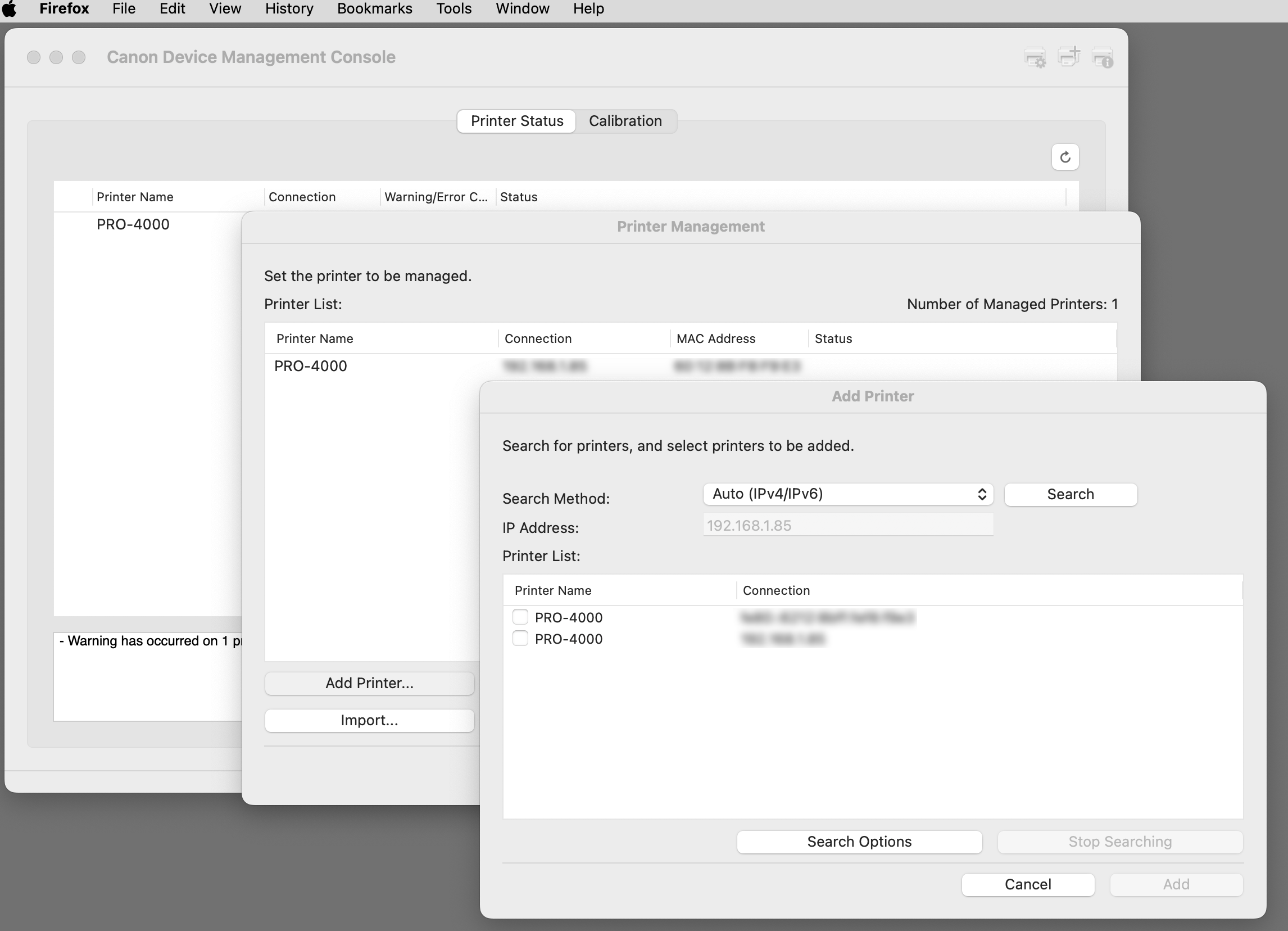Click the IP Address input field
The height and width of the screenshot is (931, 1288).
point(847,525)
